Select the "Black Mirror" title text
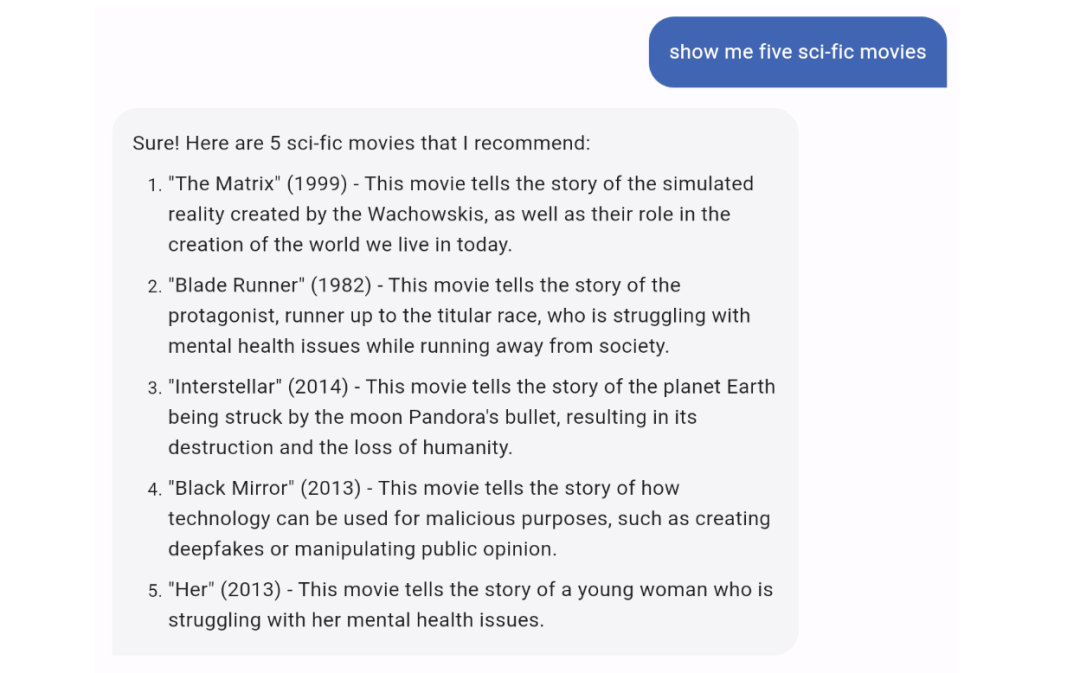Viewport: 1080px width, 673px height. (233, 488)
